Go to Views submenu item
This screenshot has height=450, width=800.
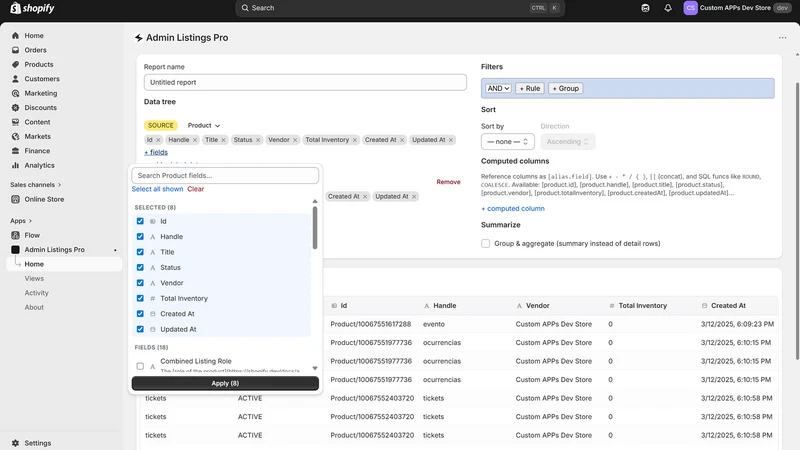pos(34,279)
